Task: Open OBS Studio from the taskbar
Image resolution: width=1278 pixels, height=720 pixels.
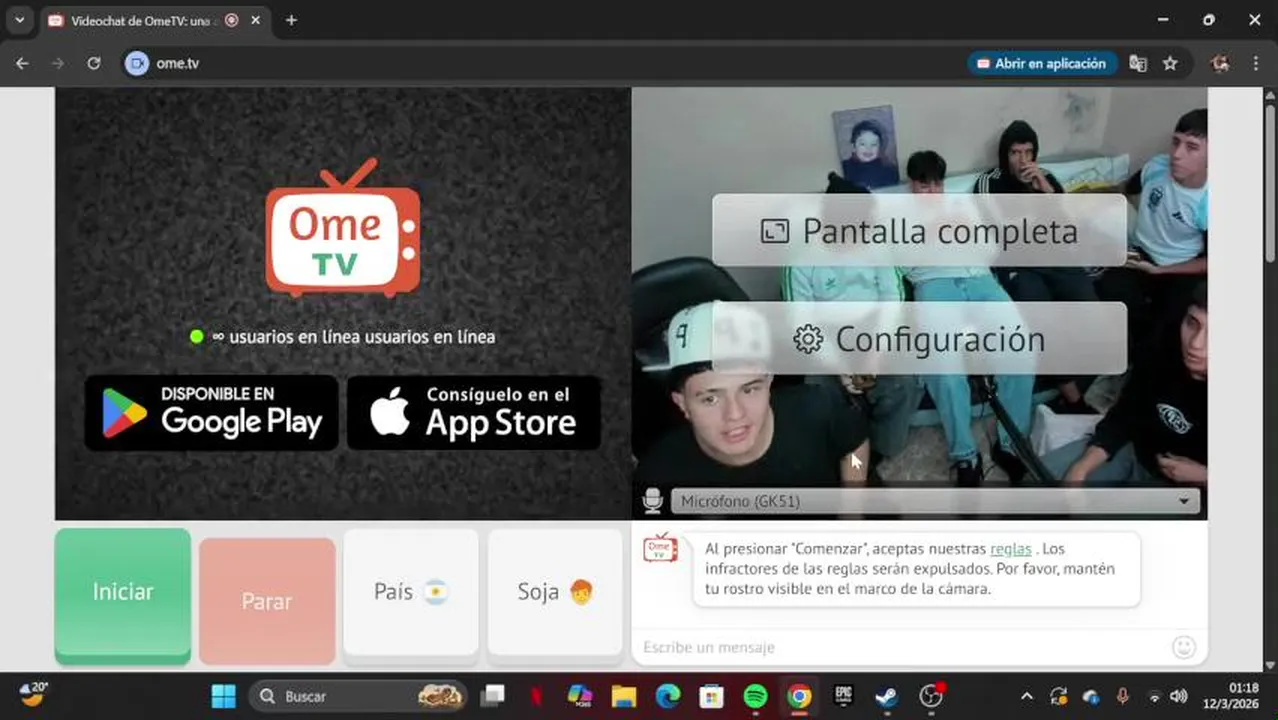Action: tap(931, 696)
